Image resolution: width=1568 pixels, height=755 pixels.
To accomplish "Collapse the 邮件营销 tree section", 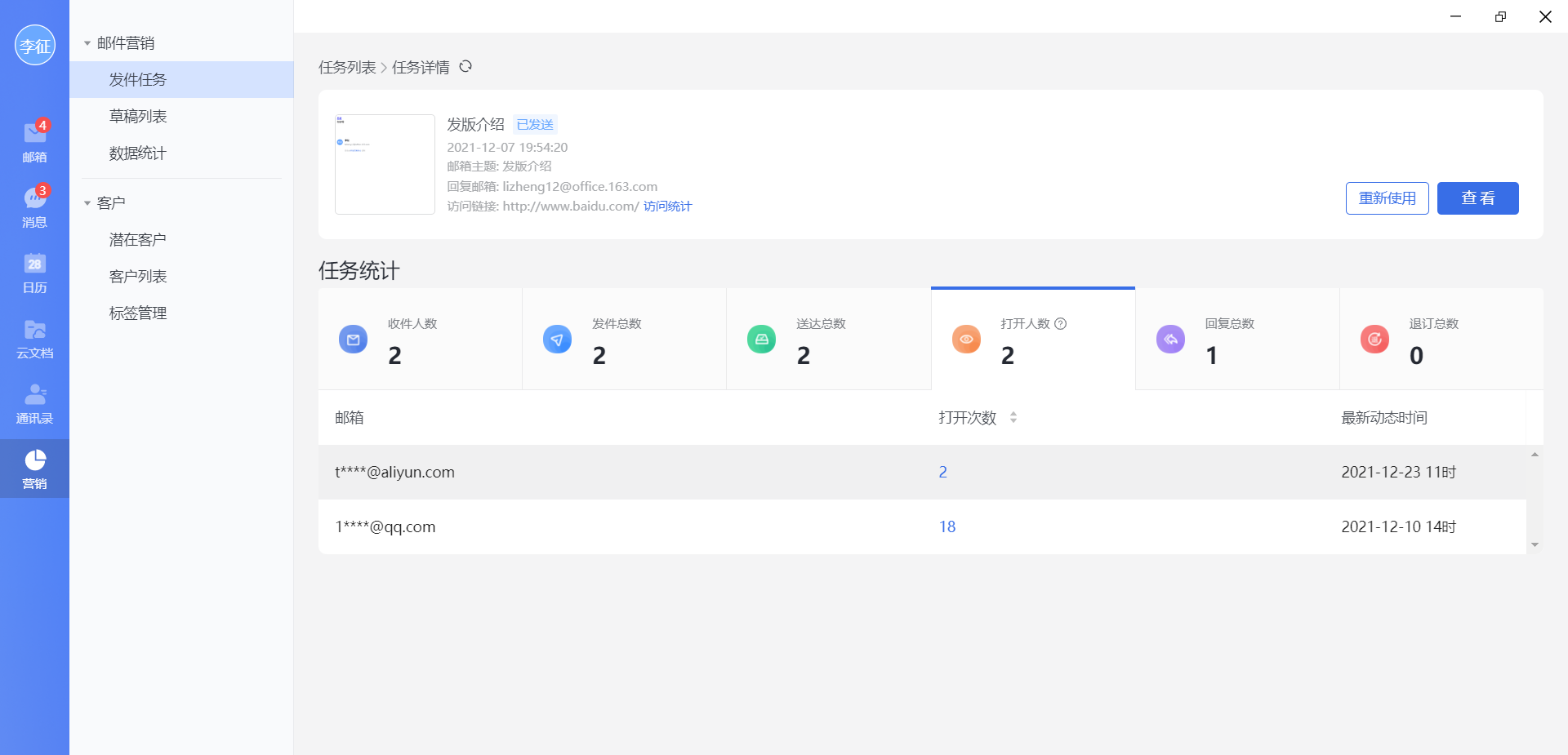I will coord(87,43).
